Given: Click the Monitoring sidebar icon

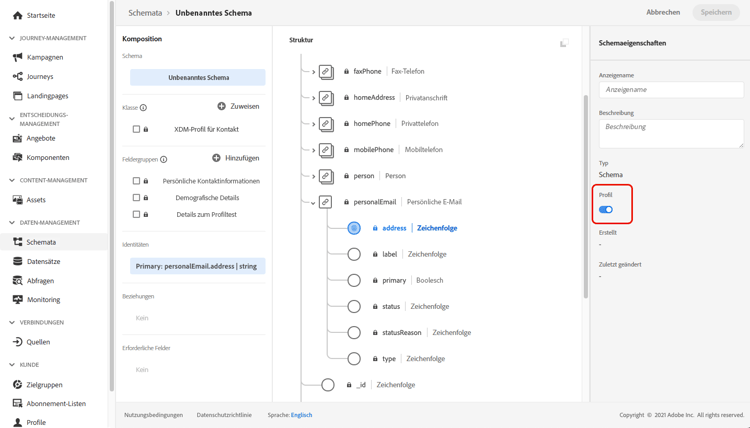Looking at the screenshot, I should pos(17,300).
